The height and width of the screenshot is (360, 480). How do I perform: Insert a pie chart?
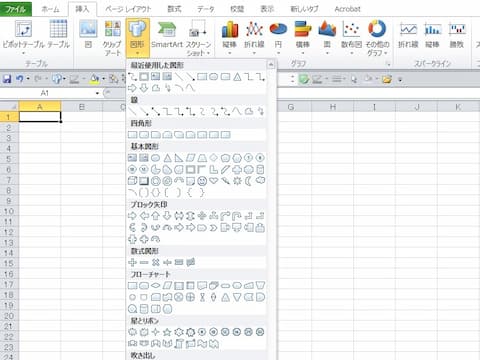click(278, 37)
